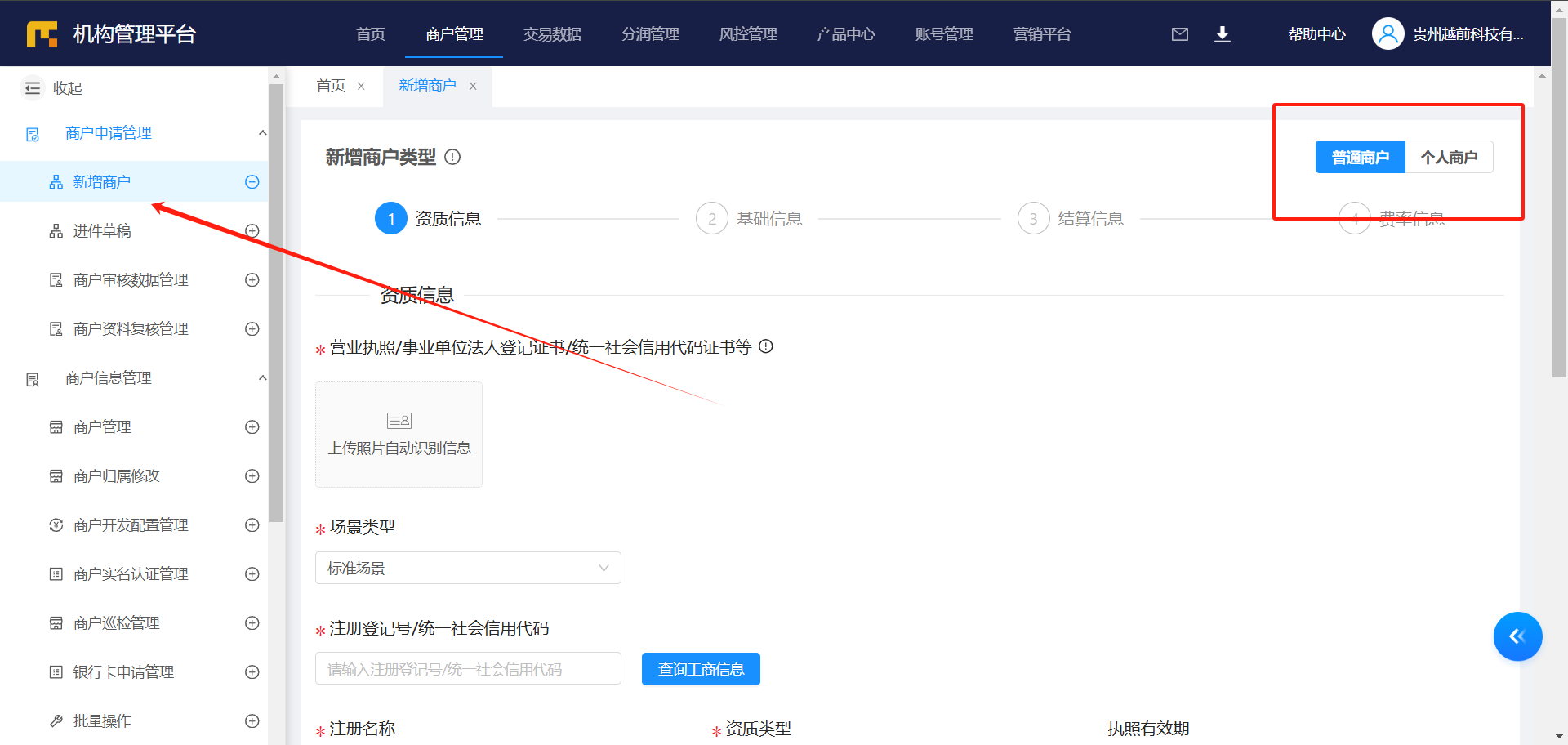Image resolution: width=1568 pixels, height=745 pixels.
Task: Collapse the 商户申请管理 section
Action: point(262,133)
